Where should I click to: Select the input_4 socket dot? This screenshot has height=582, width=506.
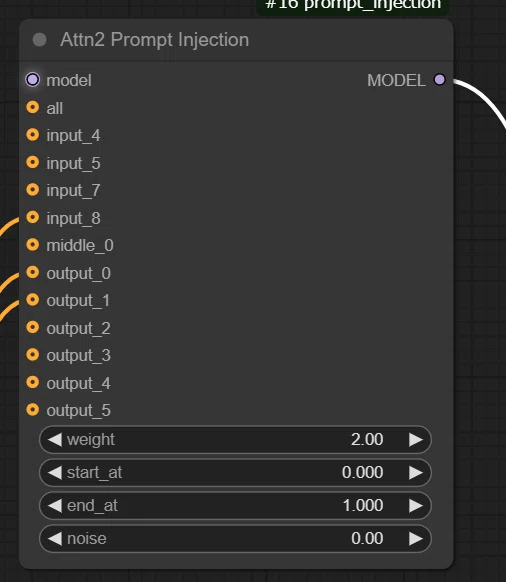[x=33, y=135]
